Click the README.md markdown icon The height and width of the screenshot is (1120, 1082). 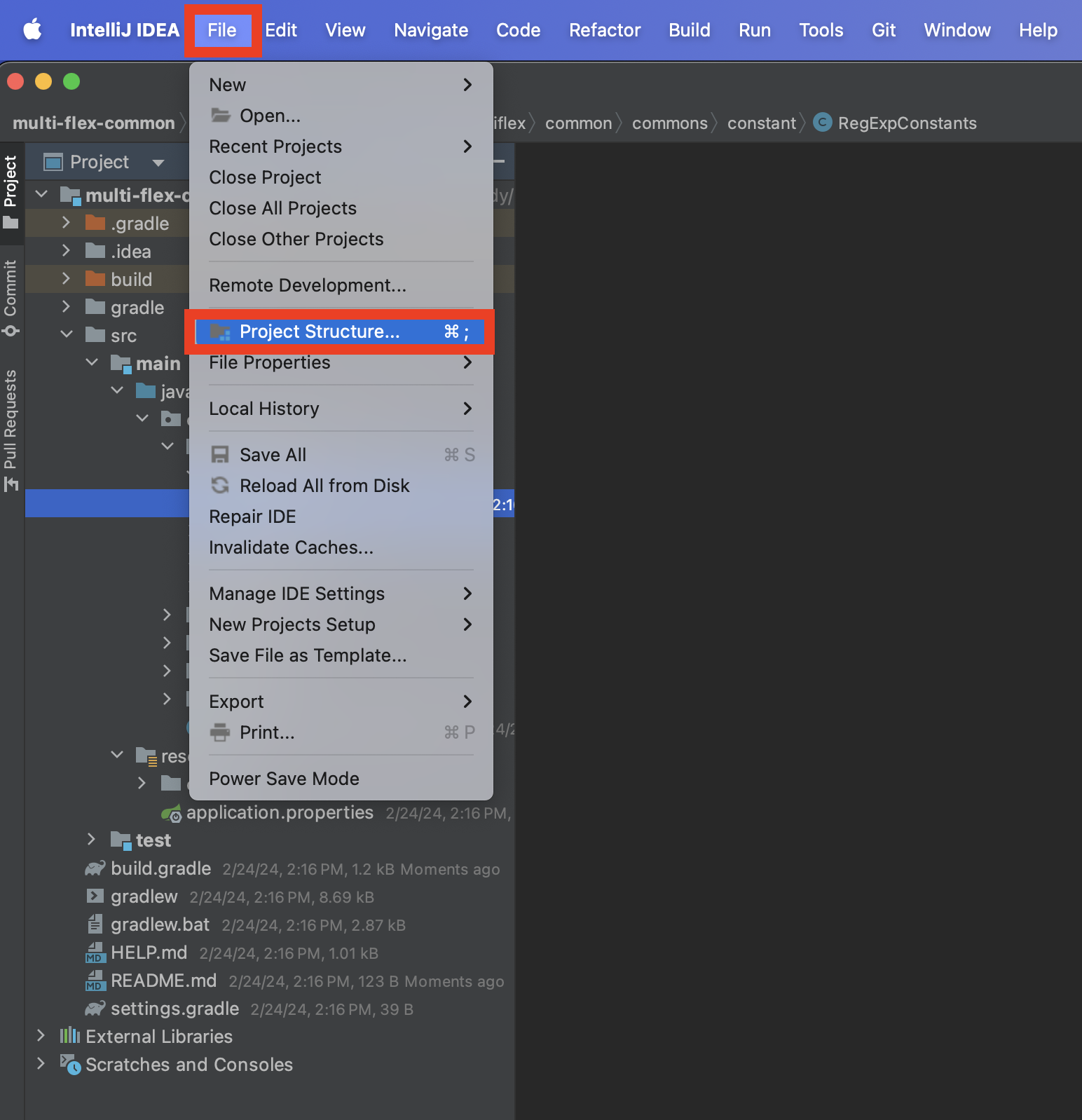tap(95, 981)
